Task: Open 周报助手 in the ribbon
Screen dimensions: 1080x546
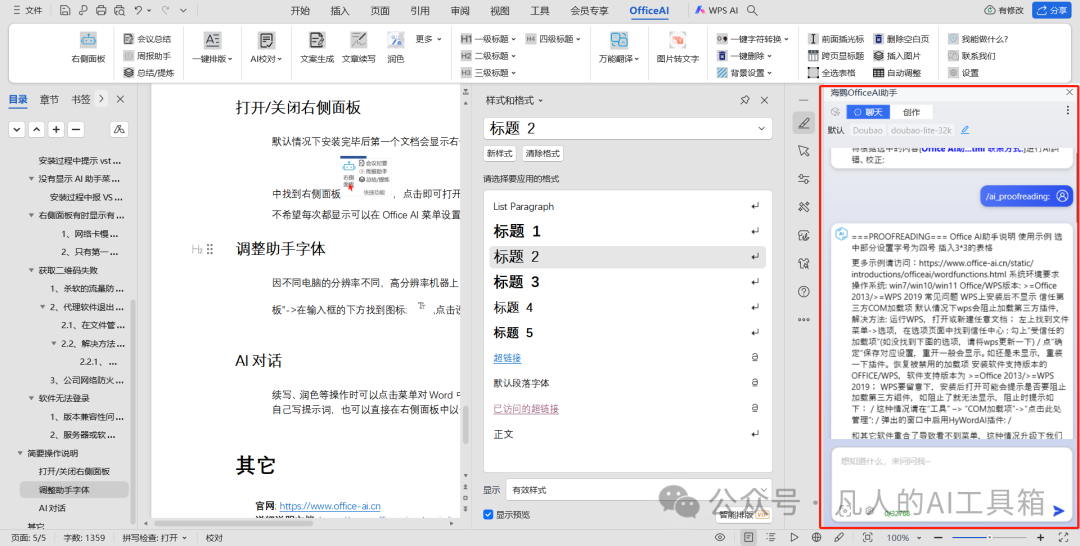Action: 147,56
